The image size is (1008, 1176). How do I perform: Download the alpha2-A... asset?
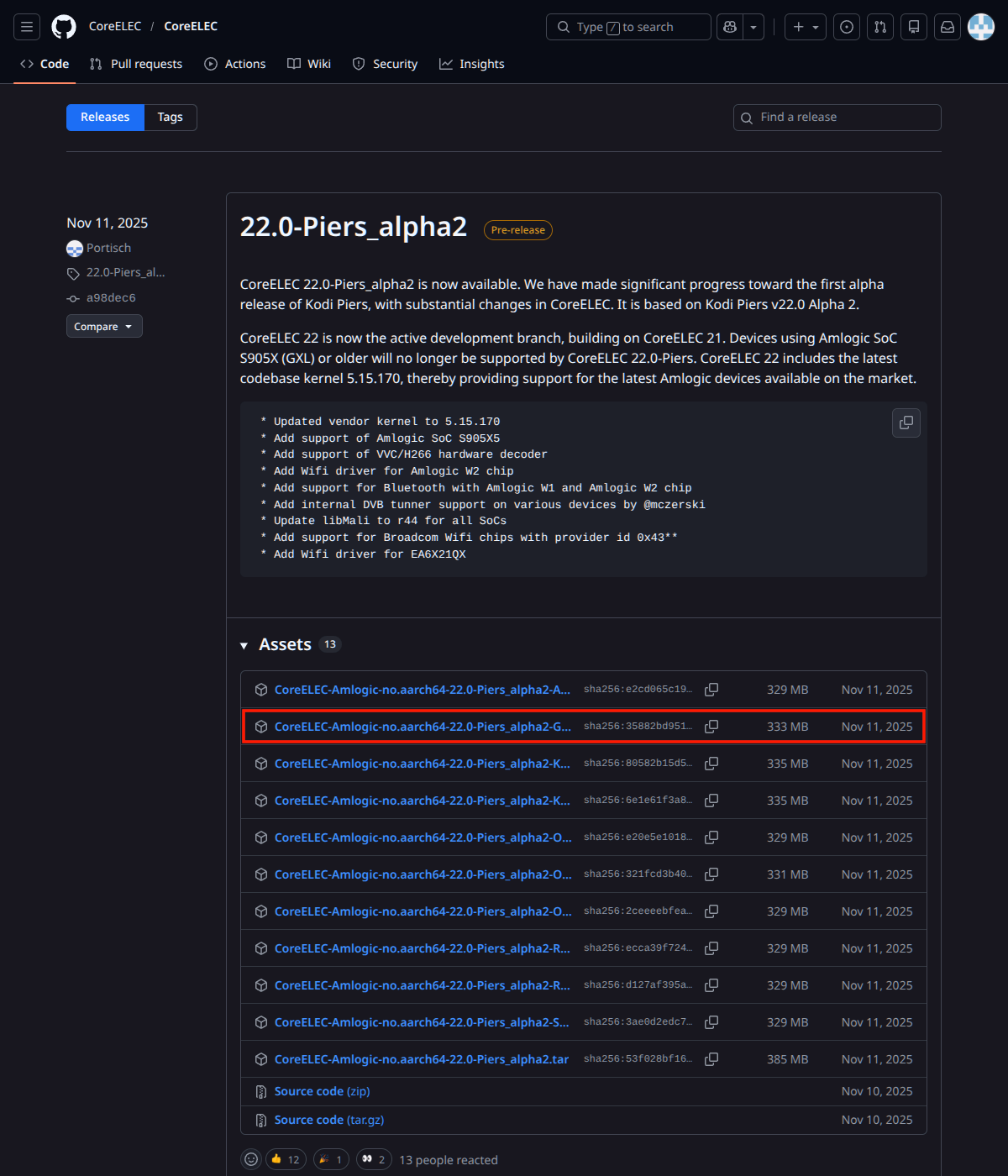pyautogui.click(x=423, y=690)
